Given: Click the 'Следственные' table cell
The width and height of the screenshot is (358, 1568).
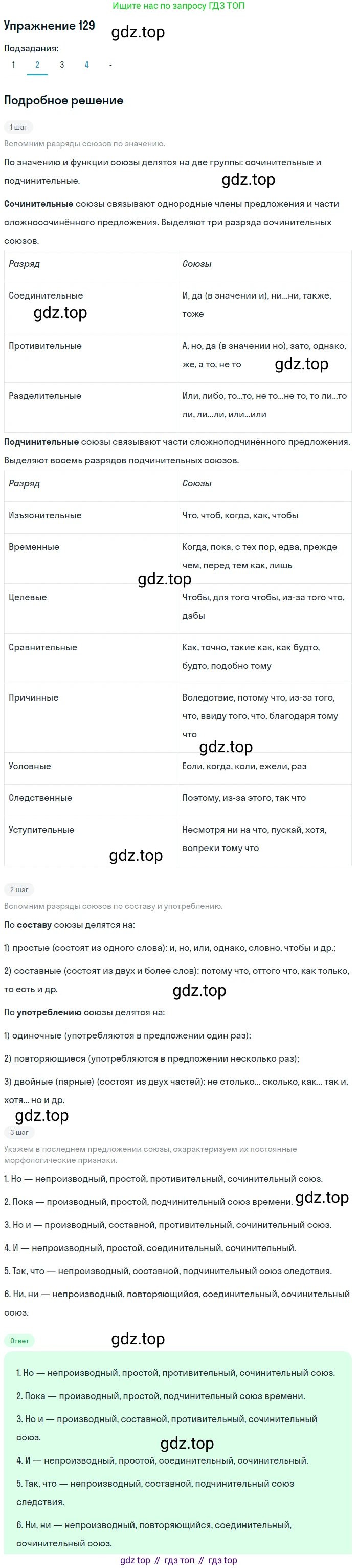Looking at the screenshot, I should click(x=40, y=798).
